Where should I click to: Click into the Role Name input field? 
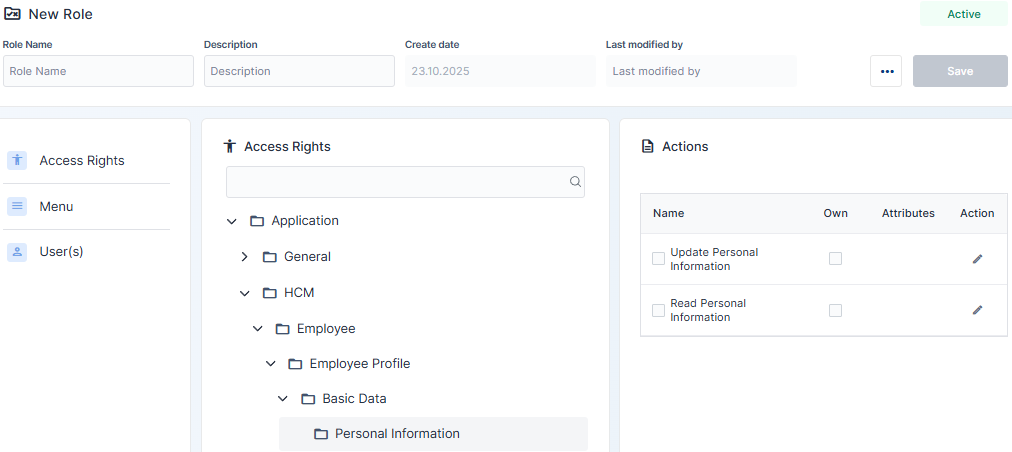98,71
